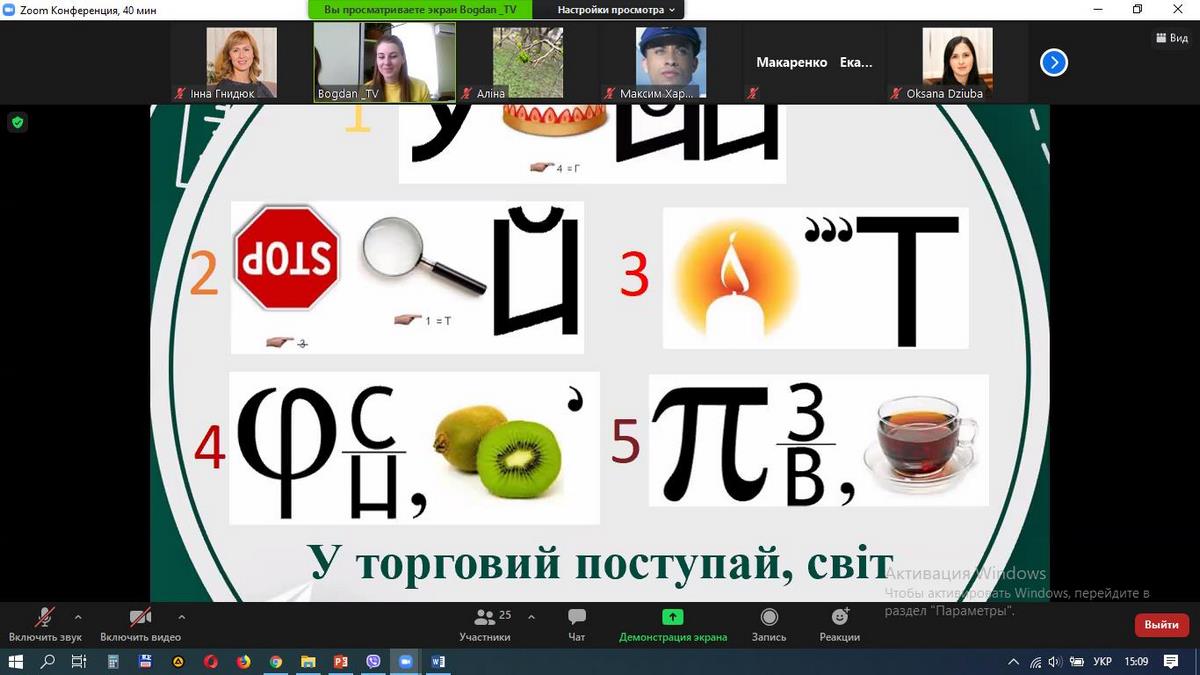Unmute microphone with Включить звук
This screenshot has height=675, width=1200.
[44, 623]
